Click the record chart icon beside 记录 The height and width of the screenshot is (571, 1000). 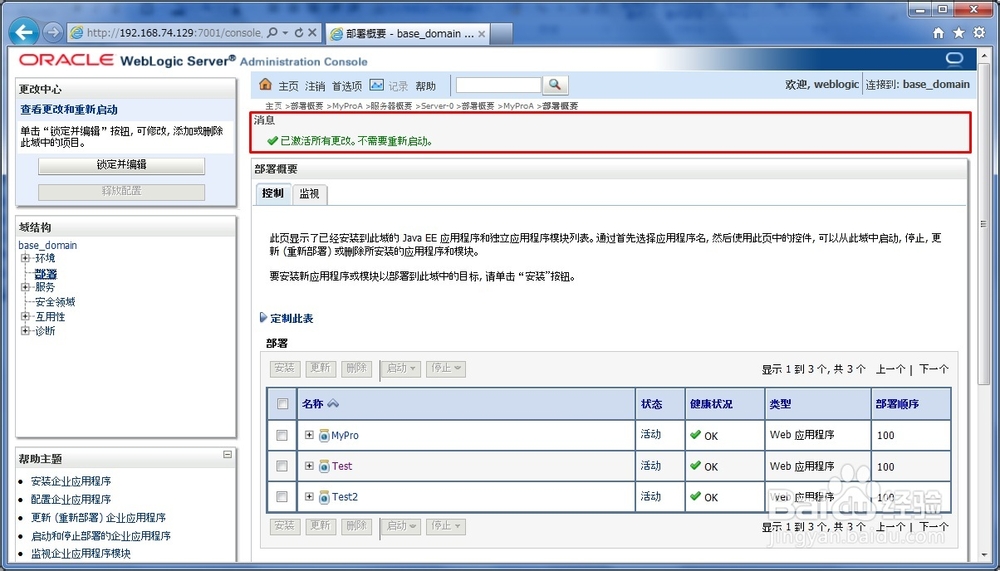(377, 85)
